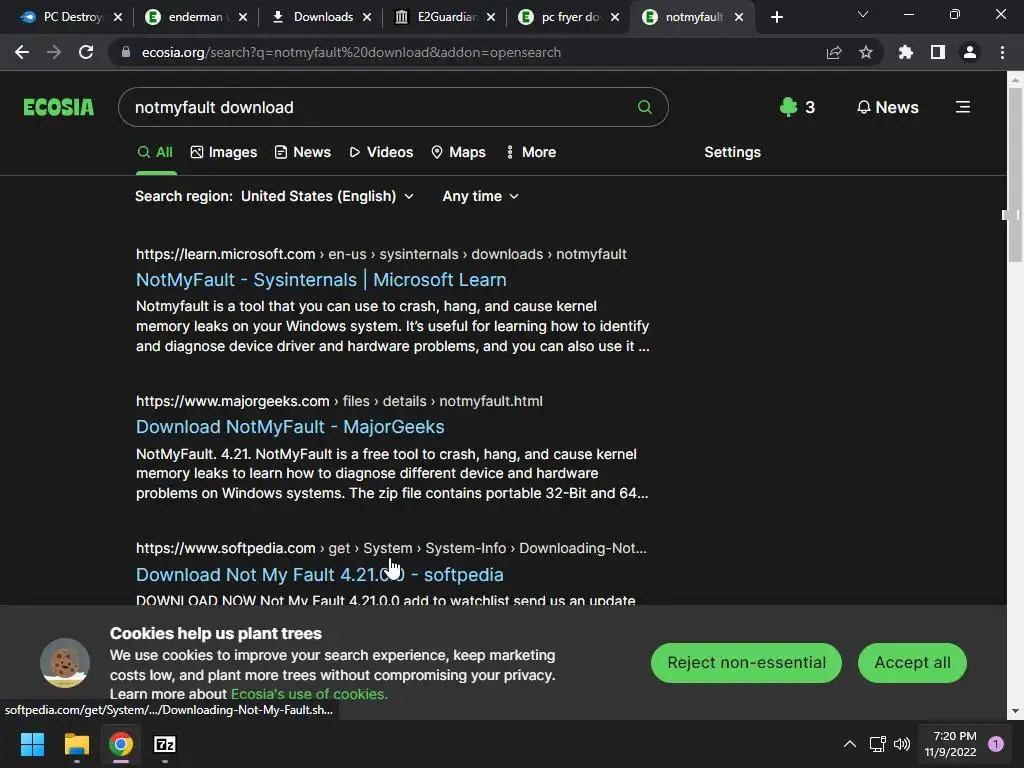Submit search with the magnifier icon
This screenshot has width=1024, height=768.
tap(645, 107)
